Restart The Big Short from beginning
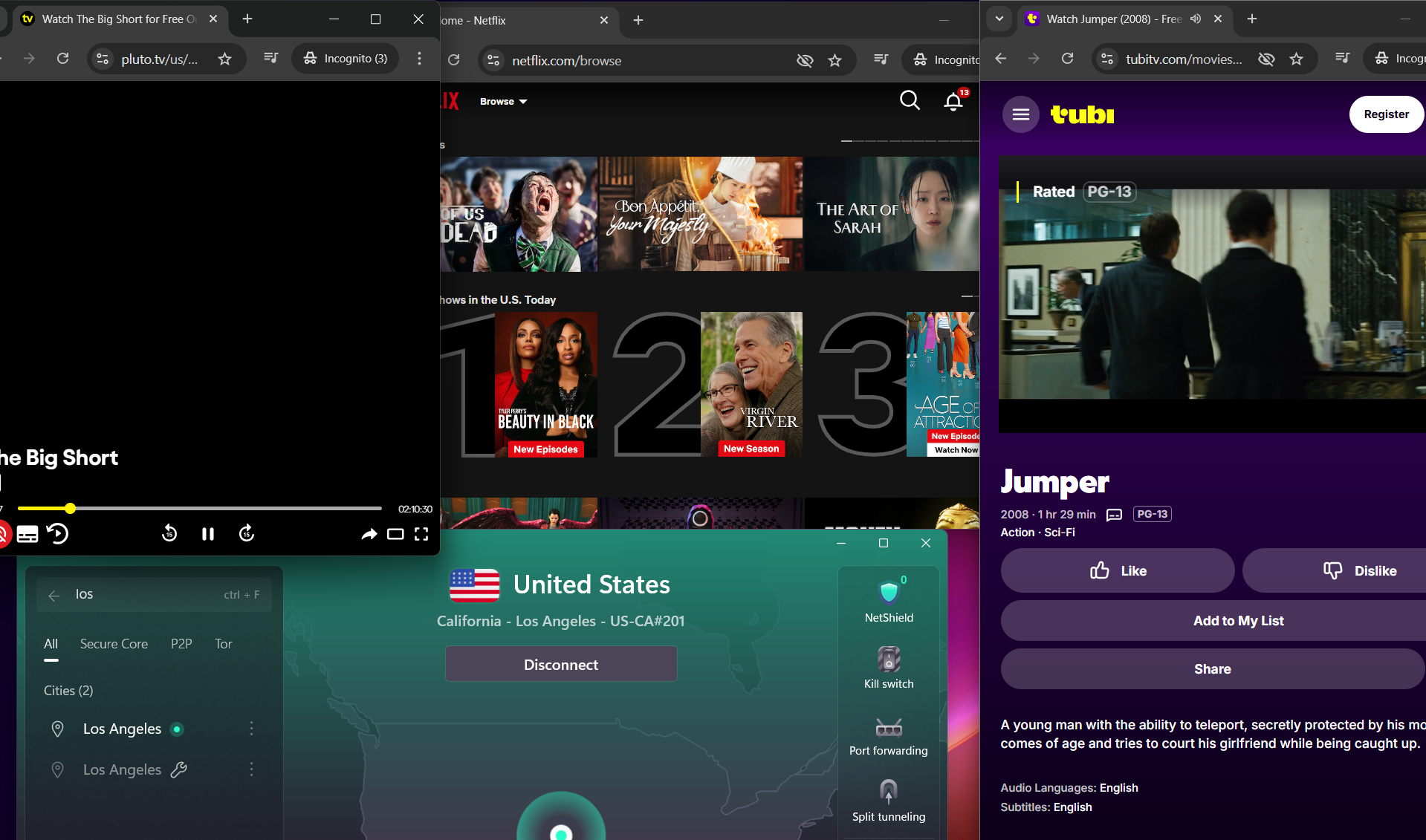 [58, 533]
